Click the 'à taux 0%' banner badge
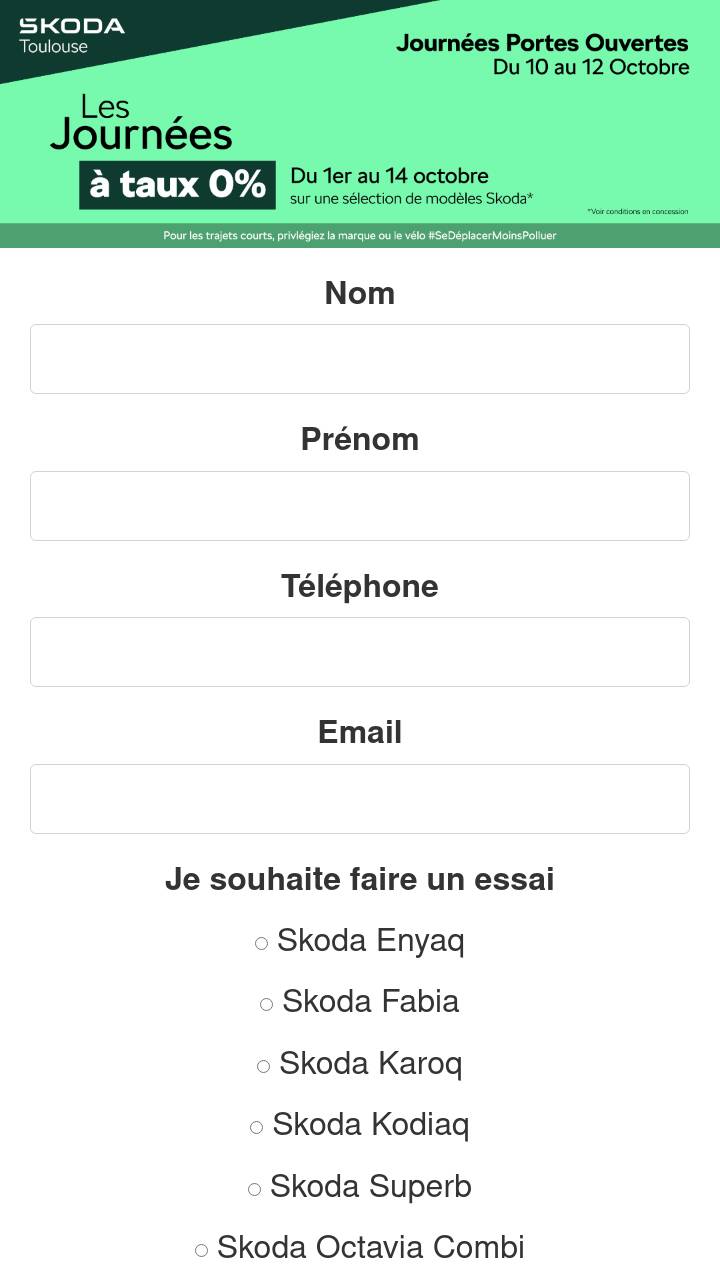Screen dimensions: 720x1280 (x=177, y=185)
